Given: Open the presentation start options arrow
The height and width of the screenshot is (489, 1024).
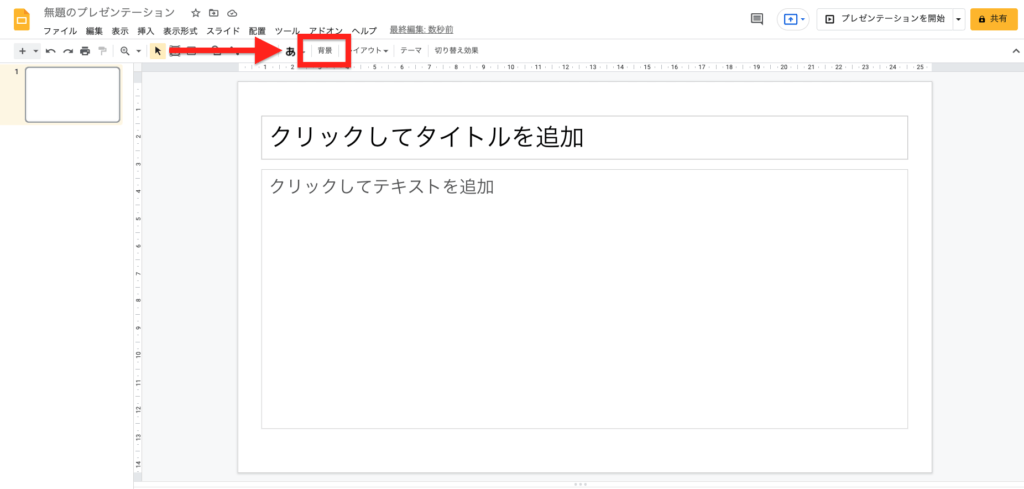Looking at the screenshot, I should (x=958, y=20).
